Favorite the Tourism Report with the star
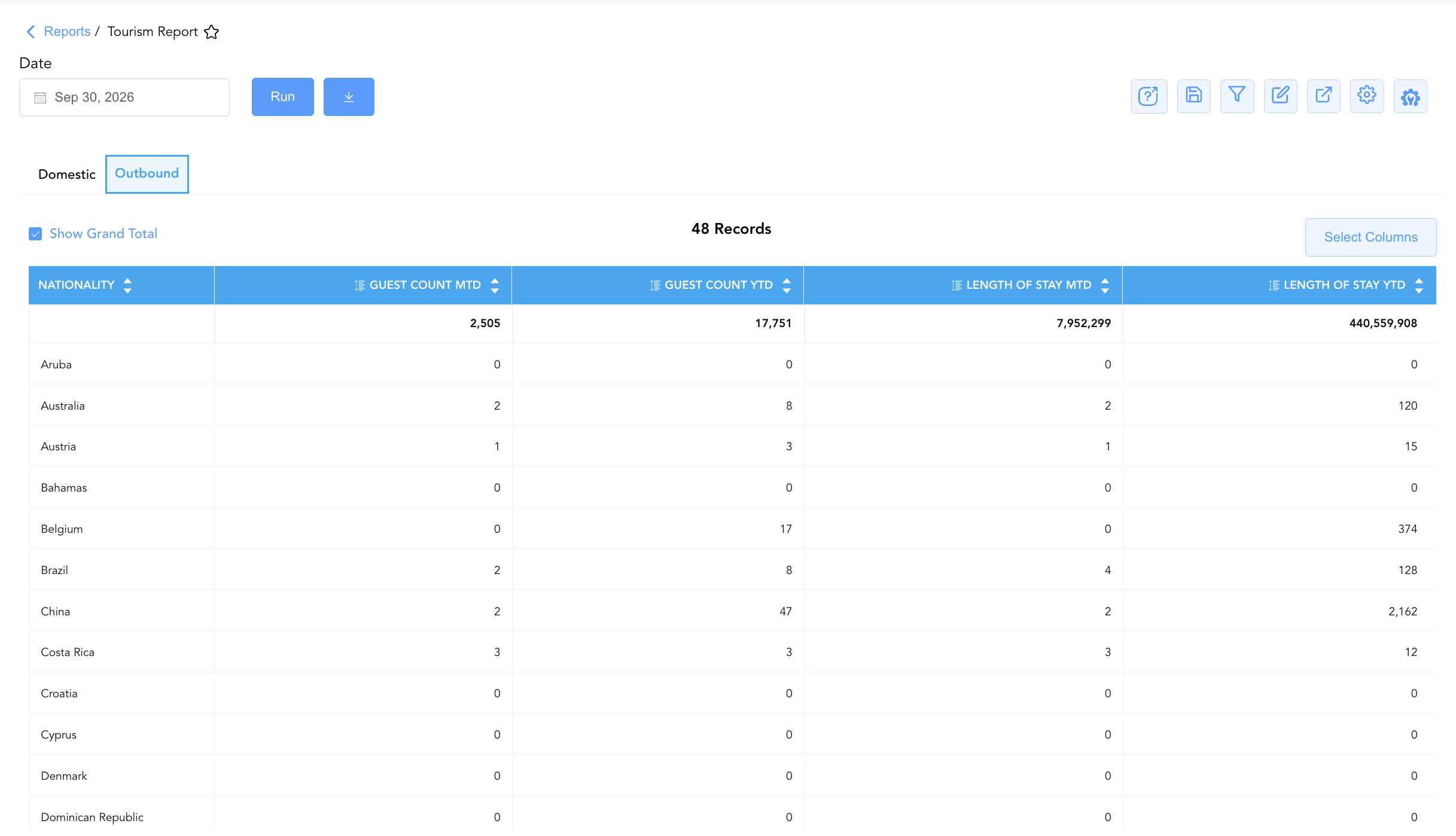 point(211,32)
